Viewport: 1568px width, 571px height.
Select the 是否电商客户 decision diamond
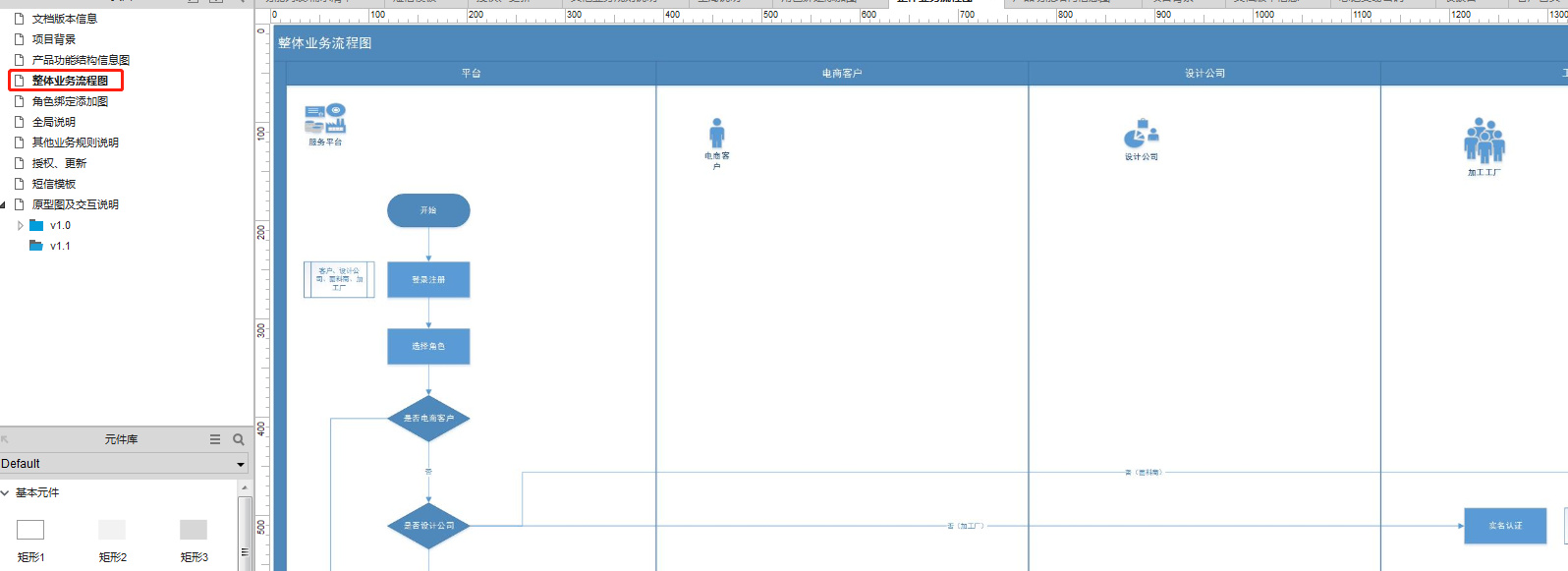tap(428, 419)
